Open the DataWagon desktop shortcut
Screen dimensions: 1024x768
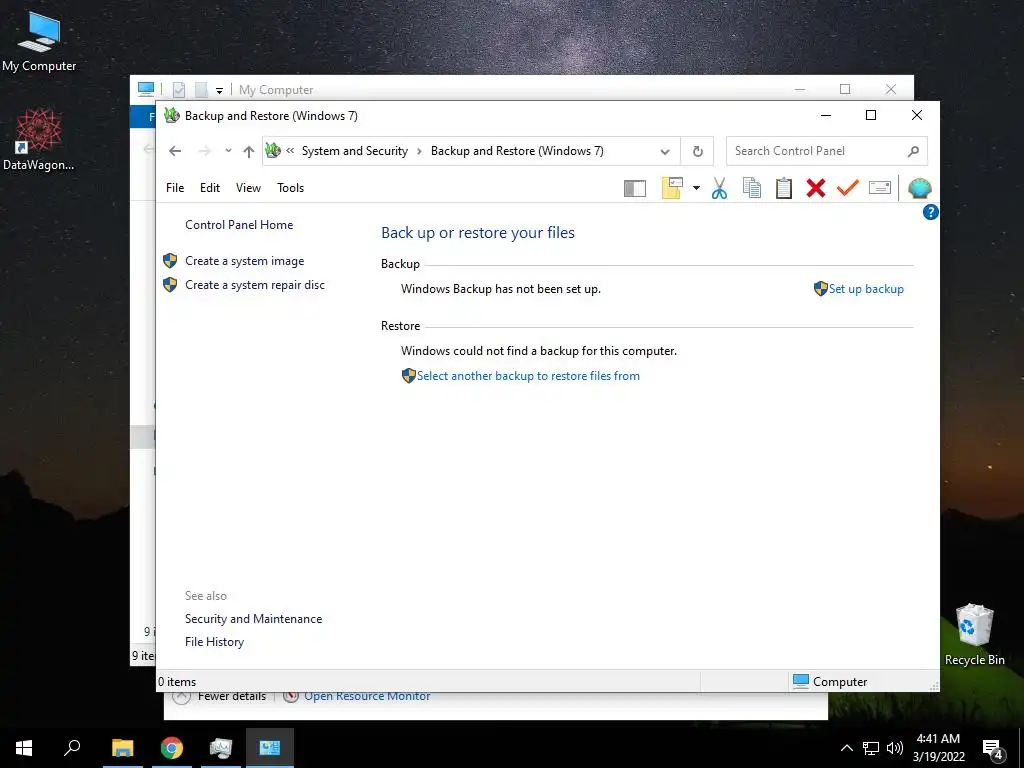39,140
